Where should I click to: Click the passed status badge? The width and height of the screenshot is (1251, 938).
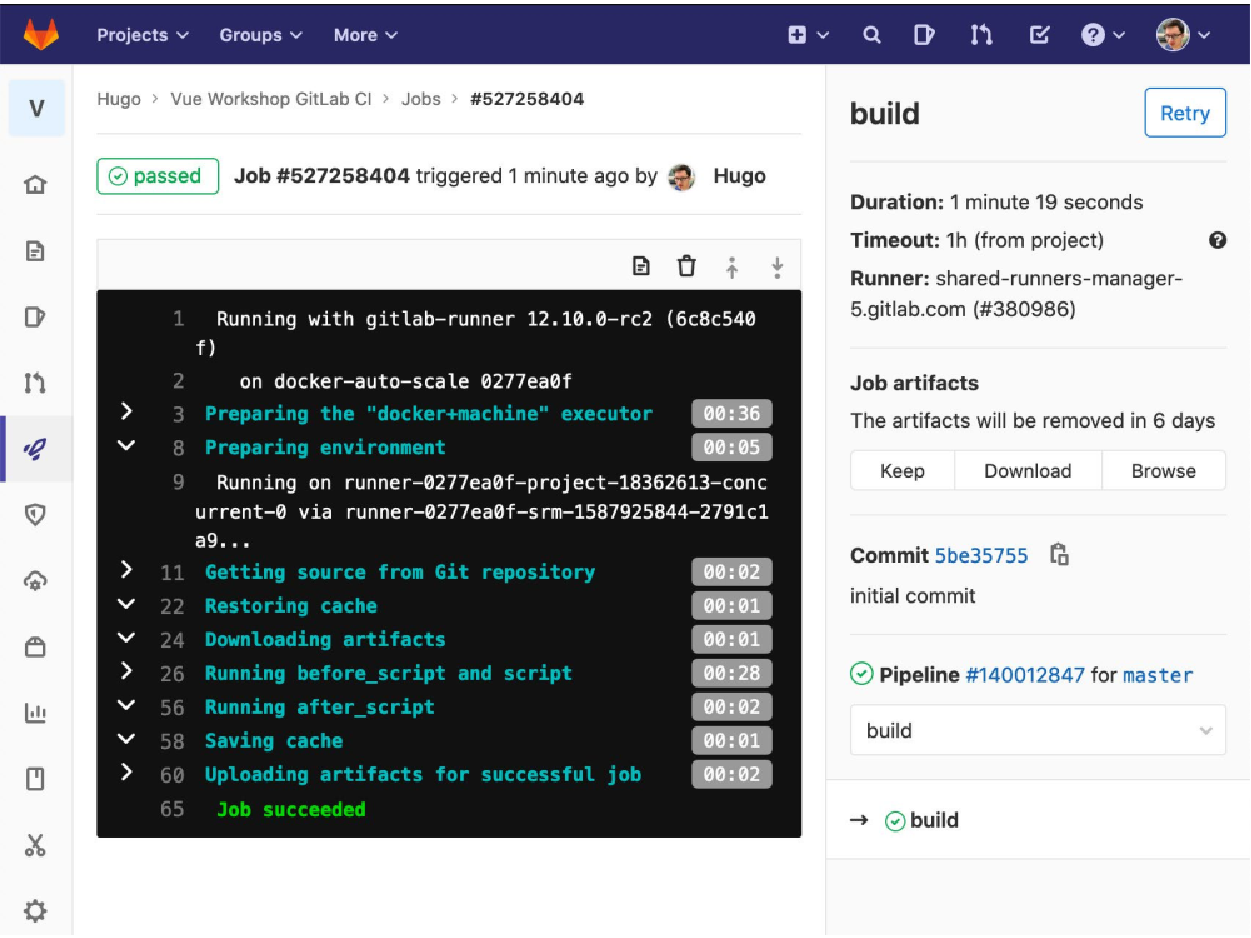point(158,176)
